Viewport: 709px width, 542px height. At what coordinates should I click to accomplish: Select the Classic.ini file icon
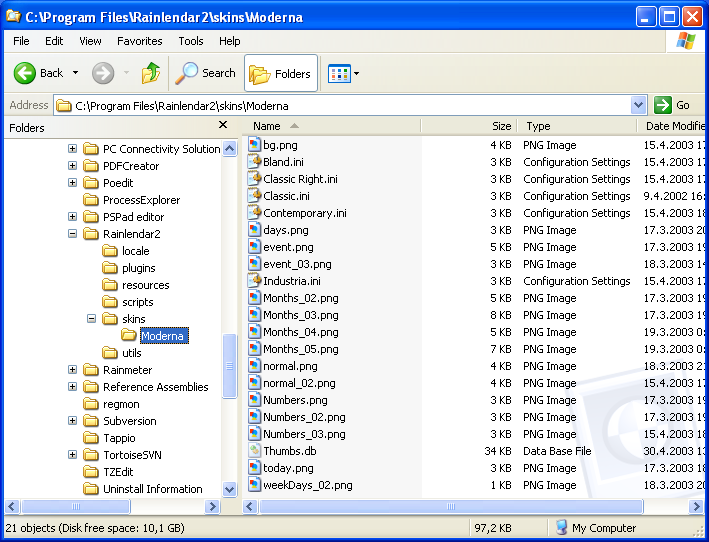(255, 196)
